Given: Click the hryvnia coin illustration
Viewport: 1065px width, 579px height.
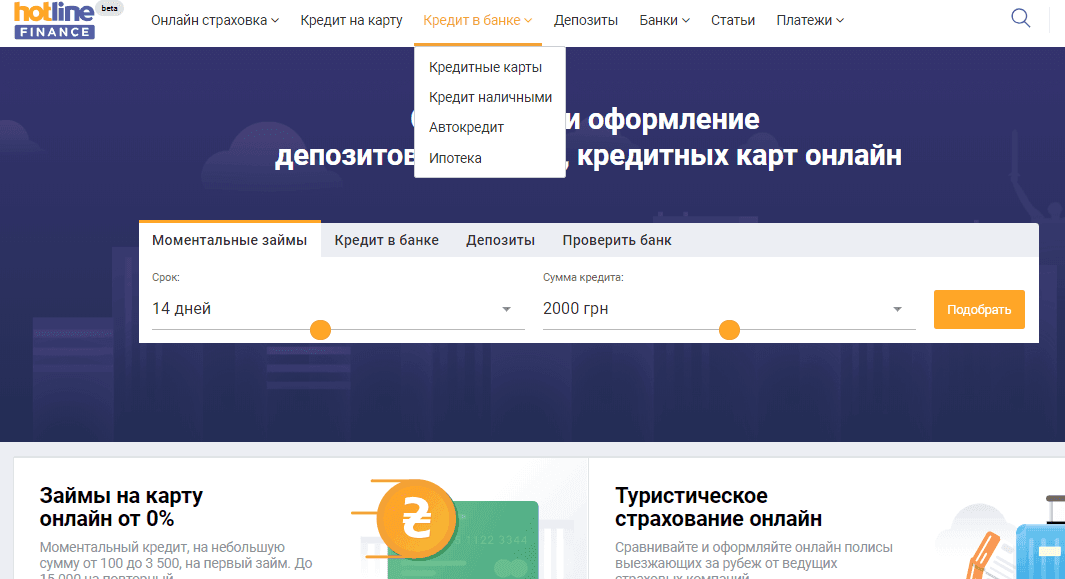Looking at the screenshot, I should click(416, 519).
